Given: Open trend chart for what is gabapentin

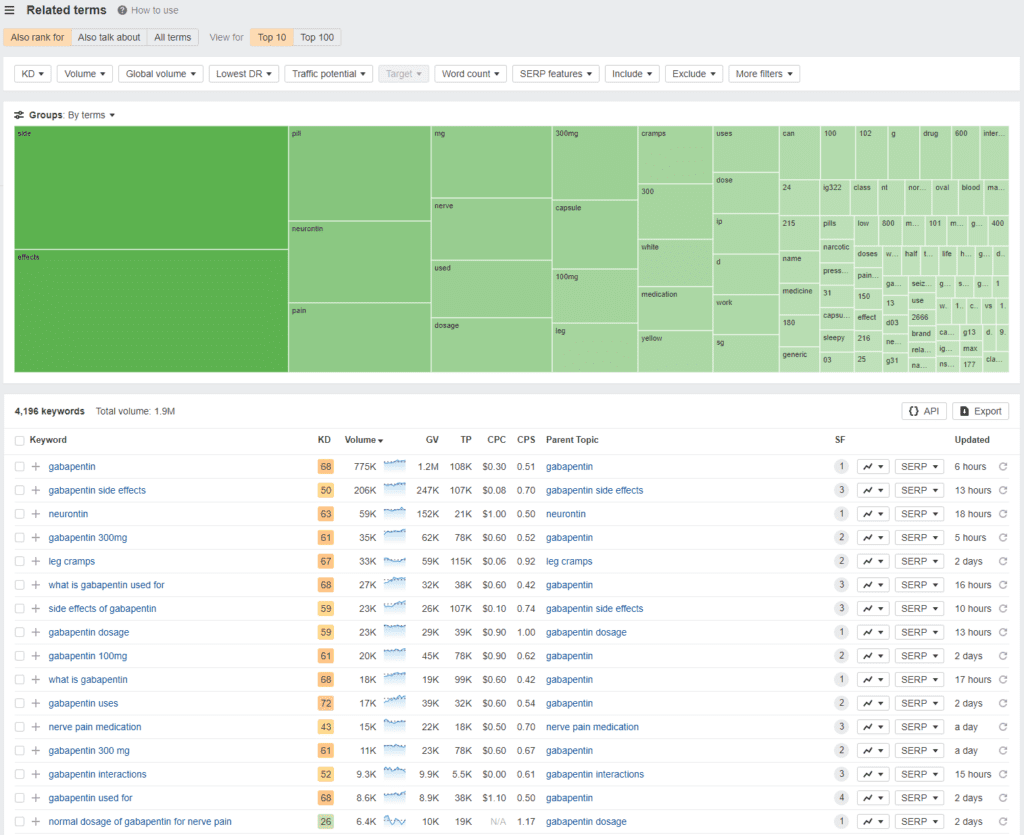Looking at the screenshot, I should (x=872, y=680).
